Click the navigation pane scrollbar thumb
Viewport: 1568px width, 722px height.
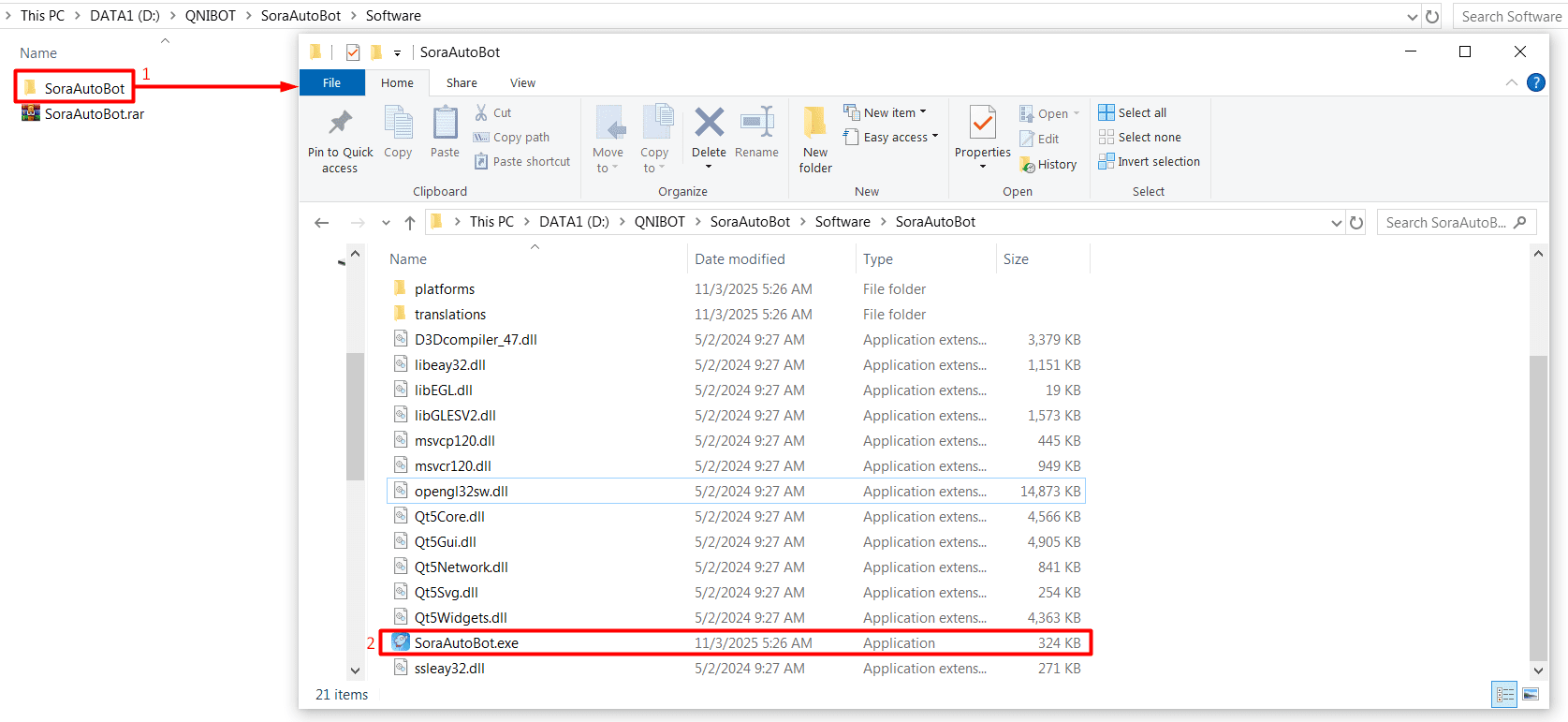point(355,417)
